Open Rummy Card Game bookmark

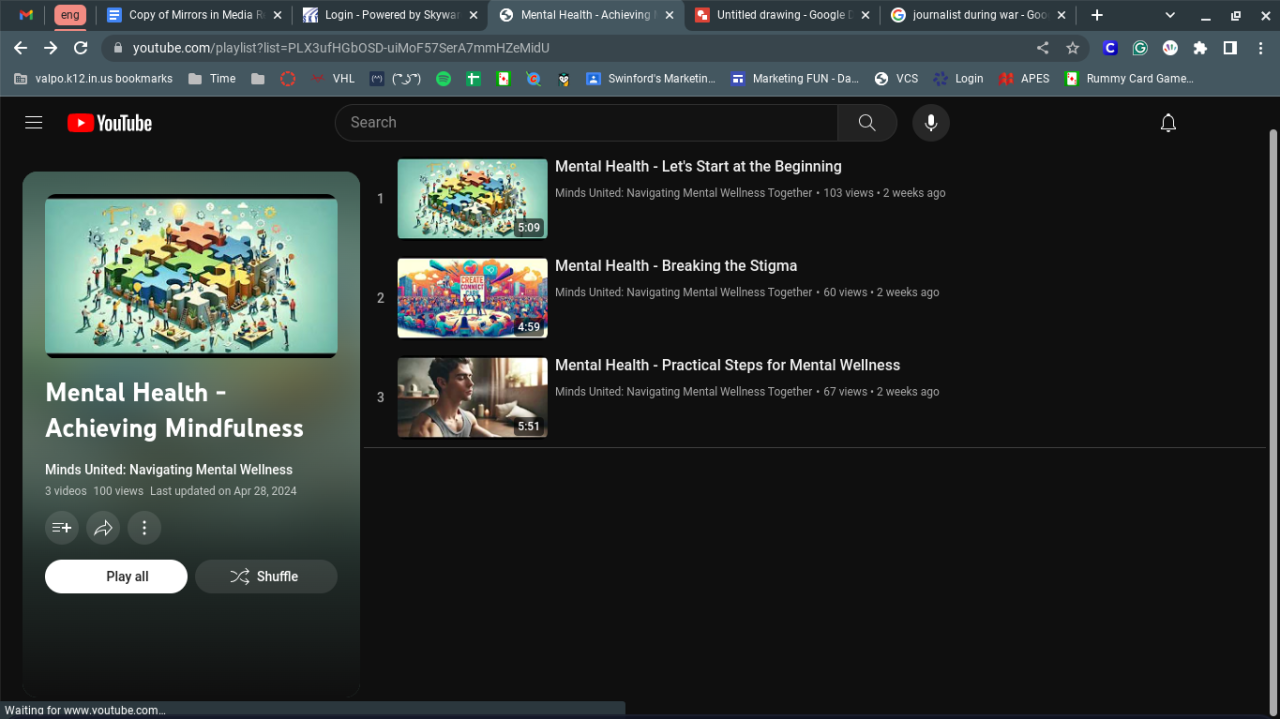point(1129,78)
